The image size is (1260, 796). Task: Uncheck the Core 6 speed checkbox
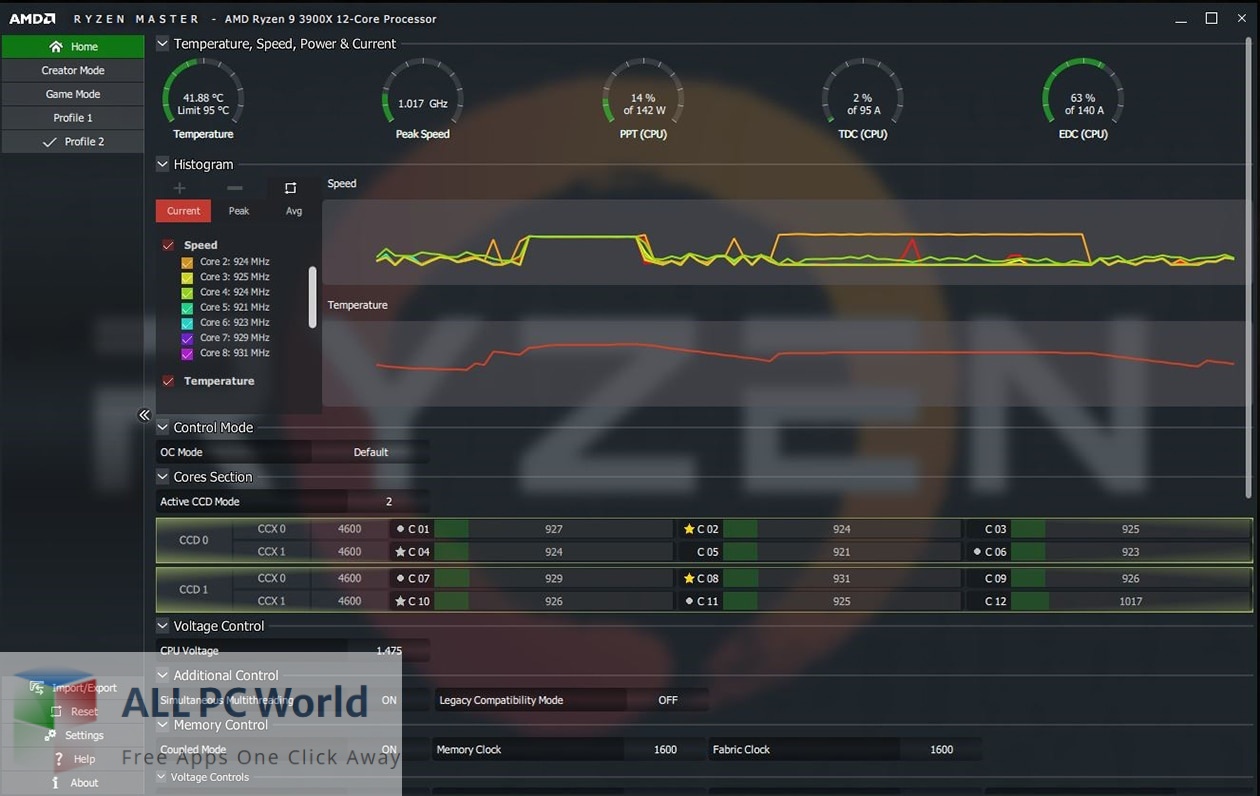pyautogui.click(x=187, y=323)
